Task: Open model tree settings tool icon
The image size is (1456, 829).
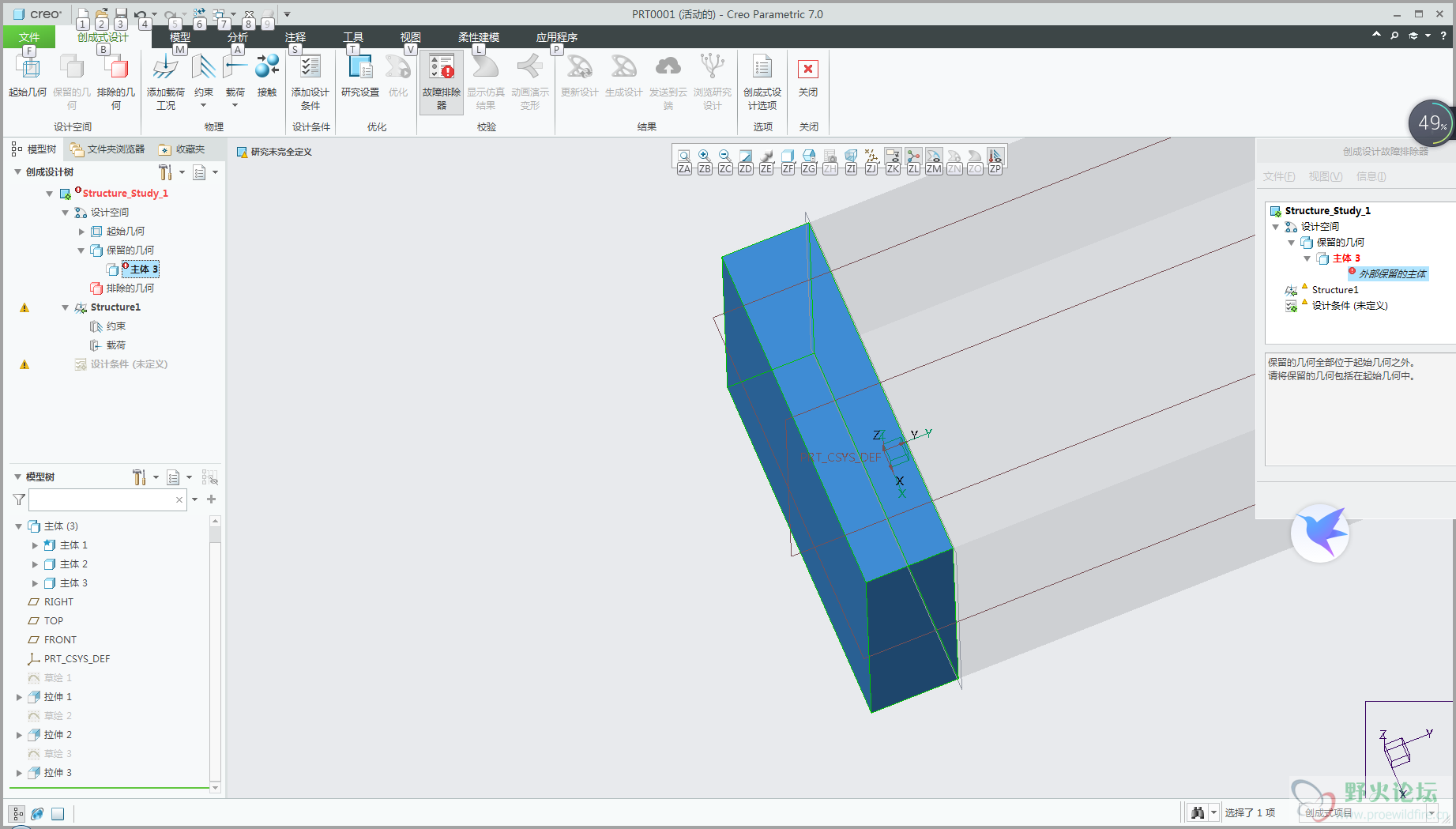Action: coord(139,477)
